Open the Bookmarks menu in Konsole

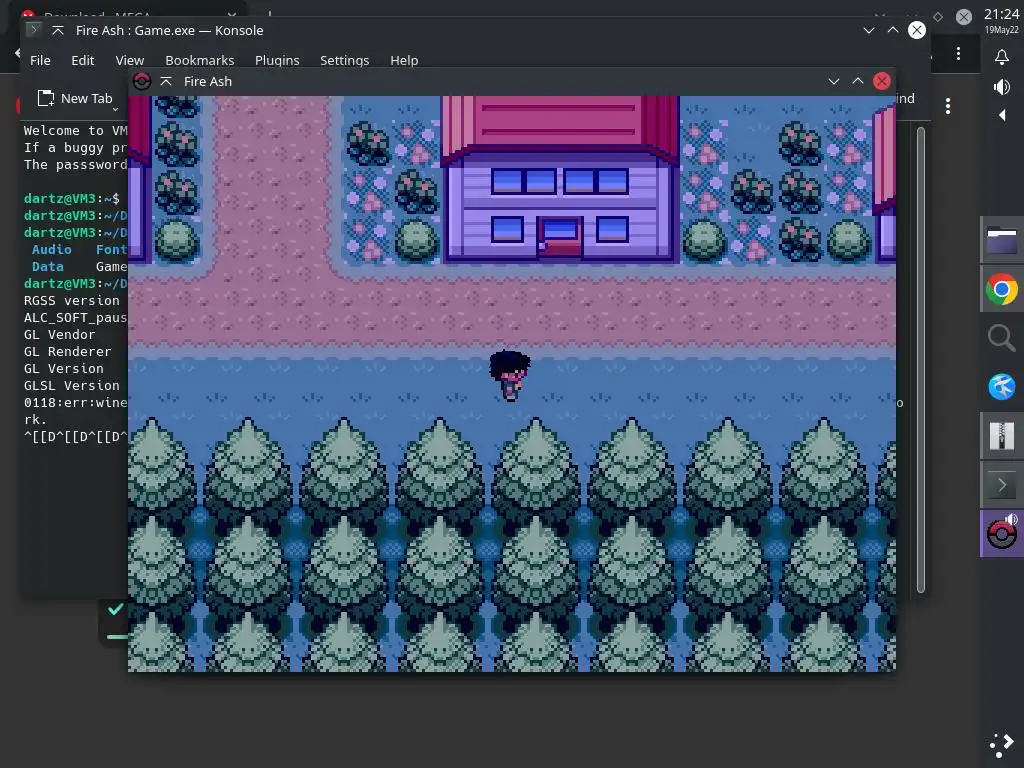point(199,60)
